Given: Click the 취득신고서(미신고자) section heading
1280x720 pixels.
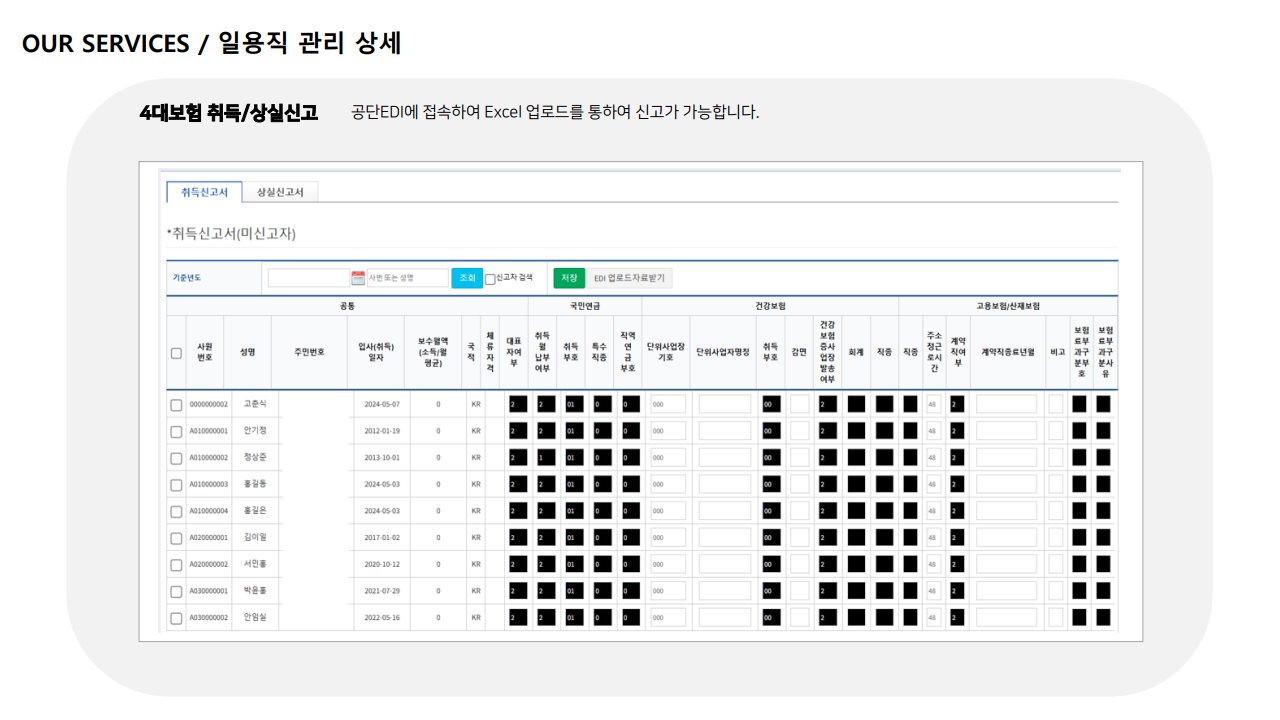Looking at the screenshot, I should (231, 233).
